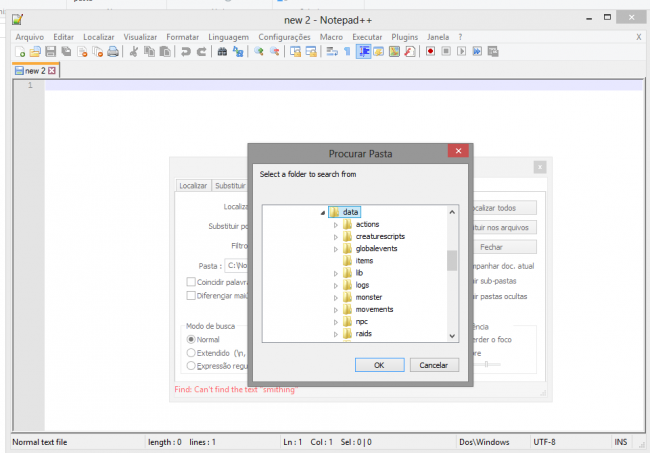Viewport: 650px width, 453px height.
Task: Click the UTF-8 encoding in status bar
Action: [x=544, y=442]
